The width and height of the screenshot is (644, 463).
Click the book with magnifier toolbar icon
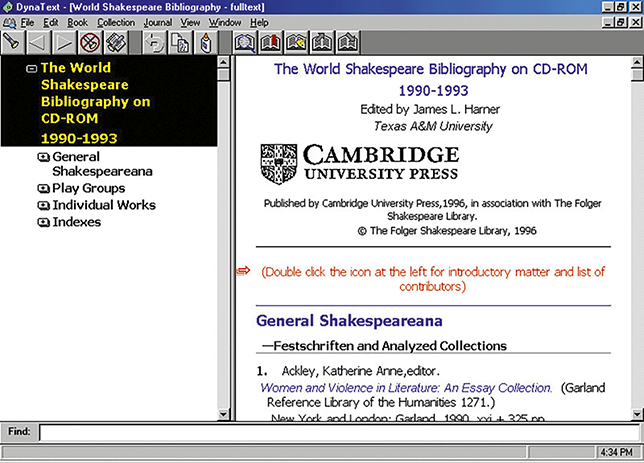(x=245, y=43)
